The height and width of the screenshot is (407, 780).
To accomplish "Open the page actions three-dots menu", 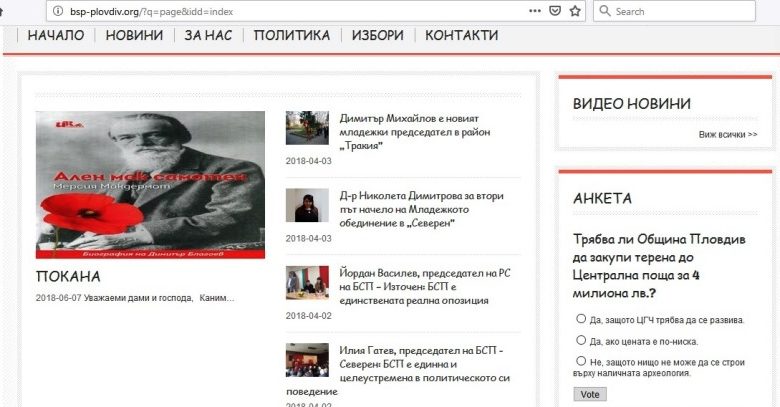I will (x=535, y=11).
